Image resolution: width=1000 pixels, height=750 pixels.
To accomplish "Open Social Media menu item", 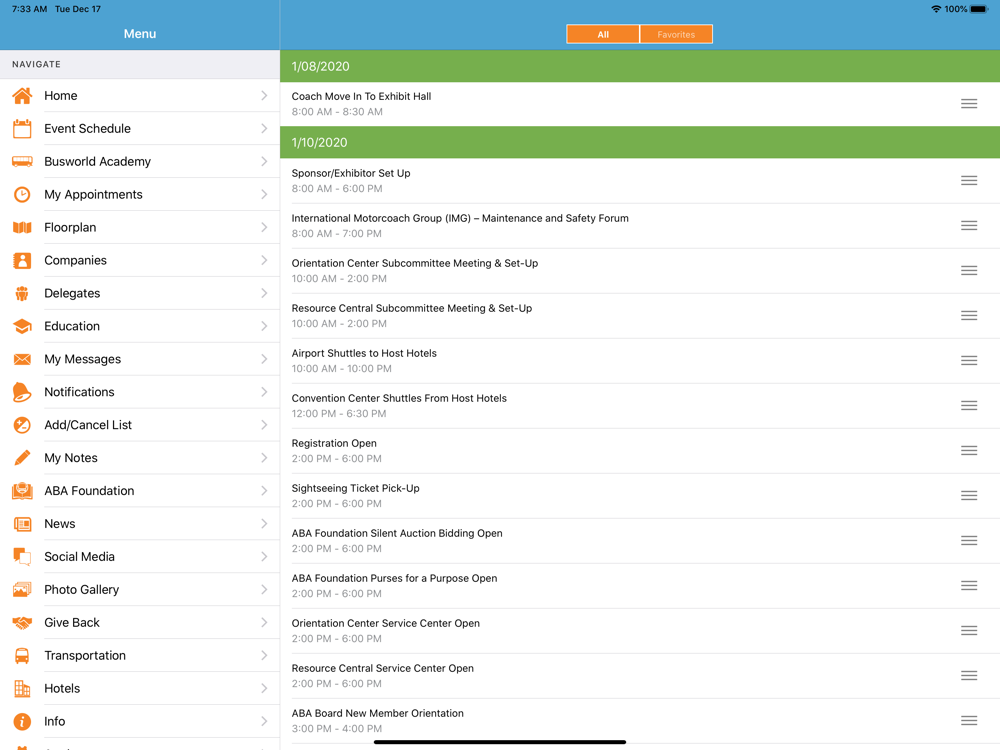I will coord(140,557).
